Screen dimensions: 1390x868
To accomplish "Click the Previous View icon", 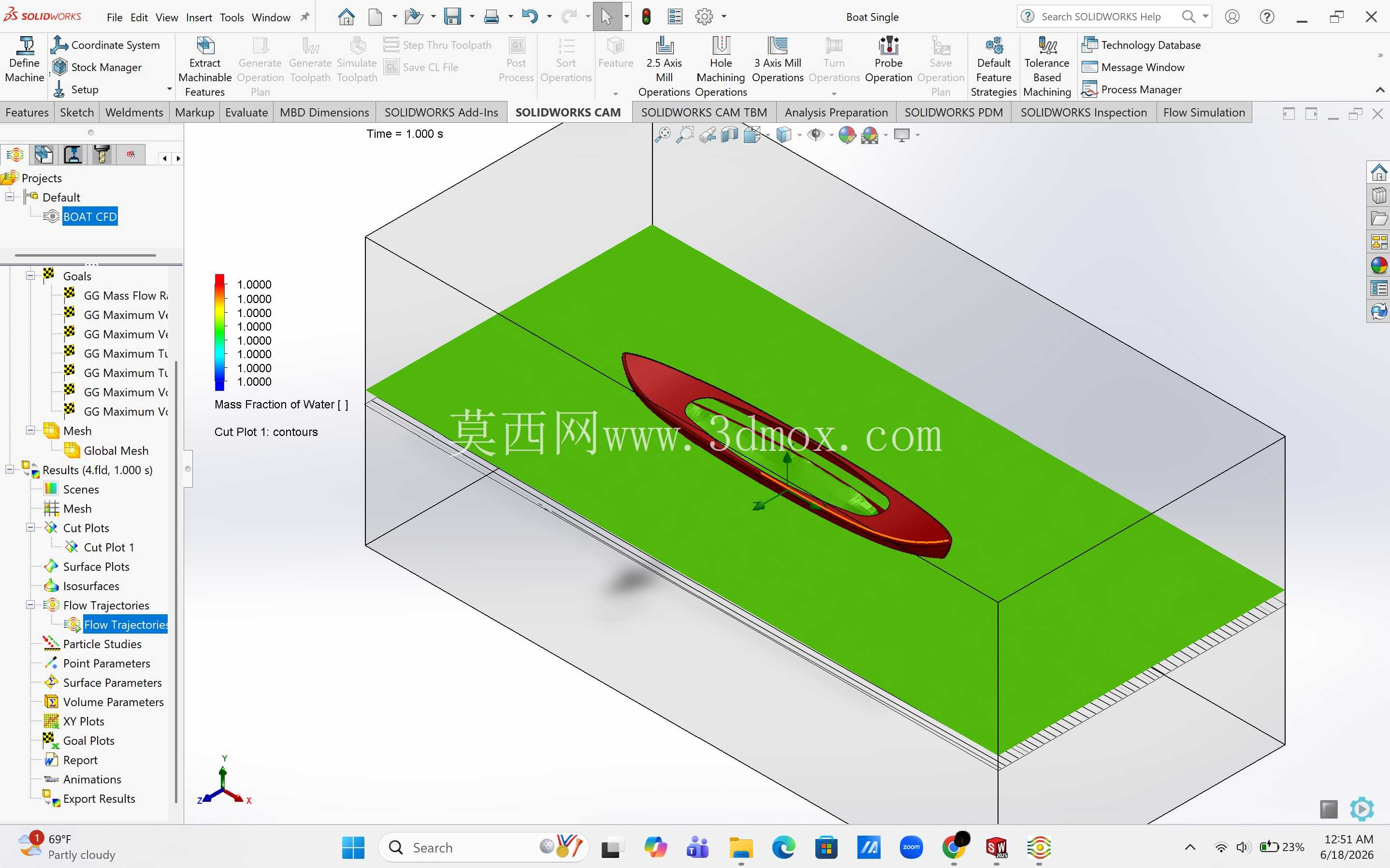I will point(708,135).
